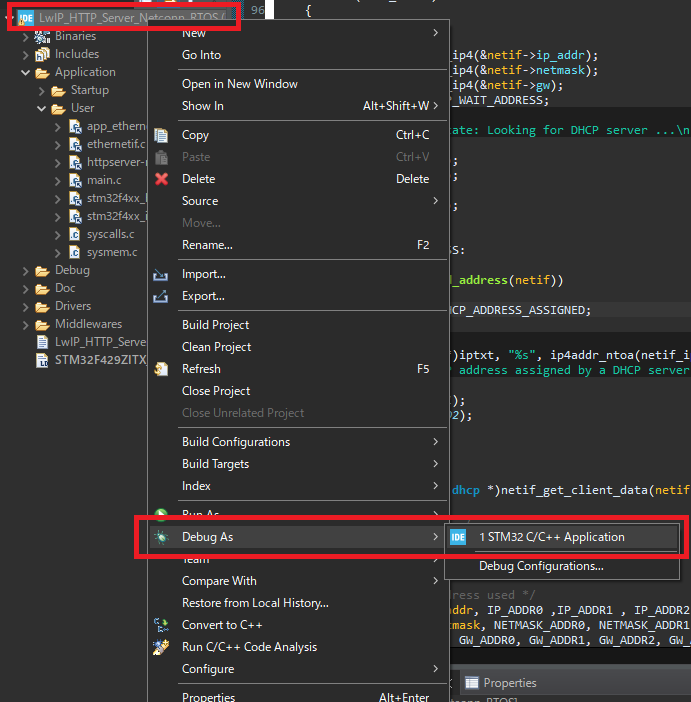Open the Source submenu
The height and width of the screenshot is (702, 691).
pyautogui.click(x=298, y=201)
